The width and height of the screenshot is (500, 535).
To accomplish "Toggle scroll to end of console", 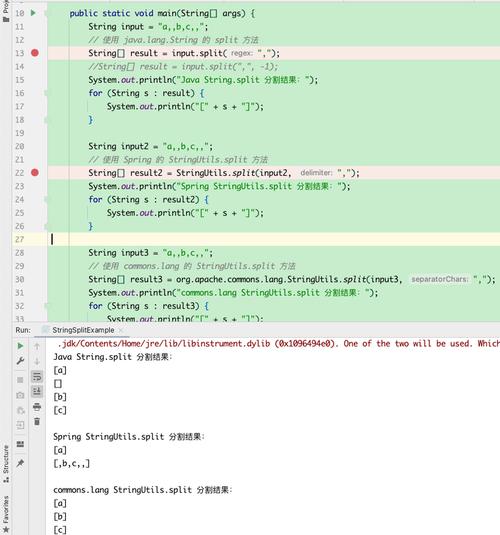I will click(x=37, y=391).
